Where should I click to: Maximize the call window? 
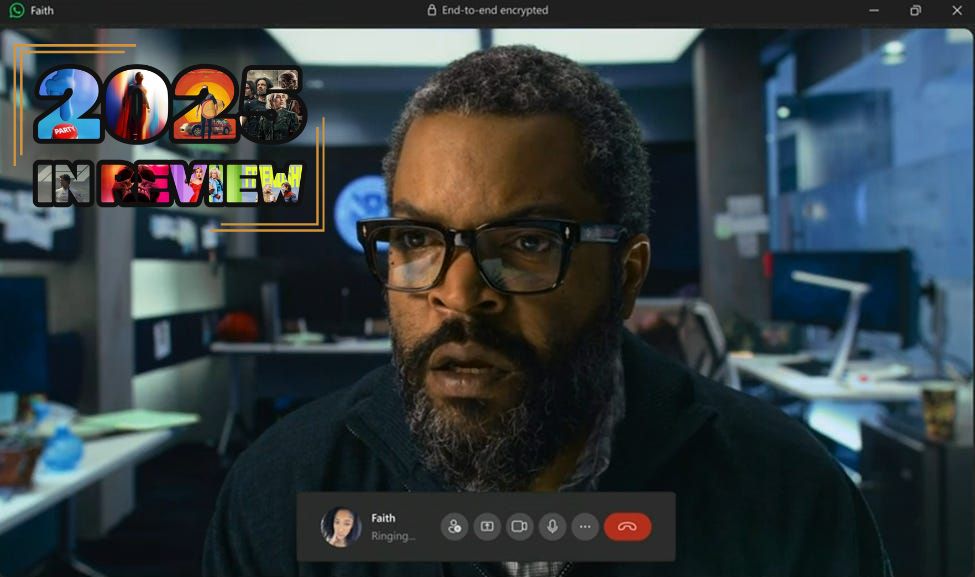tap(915, 10)
